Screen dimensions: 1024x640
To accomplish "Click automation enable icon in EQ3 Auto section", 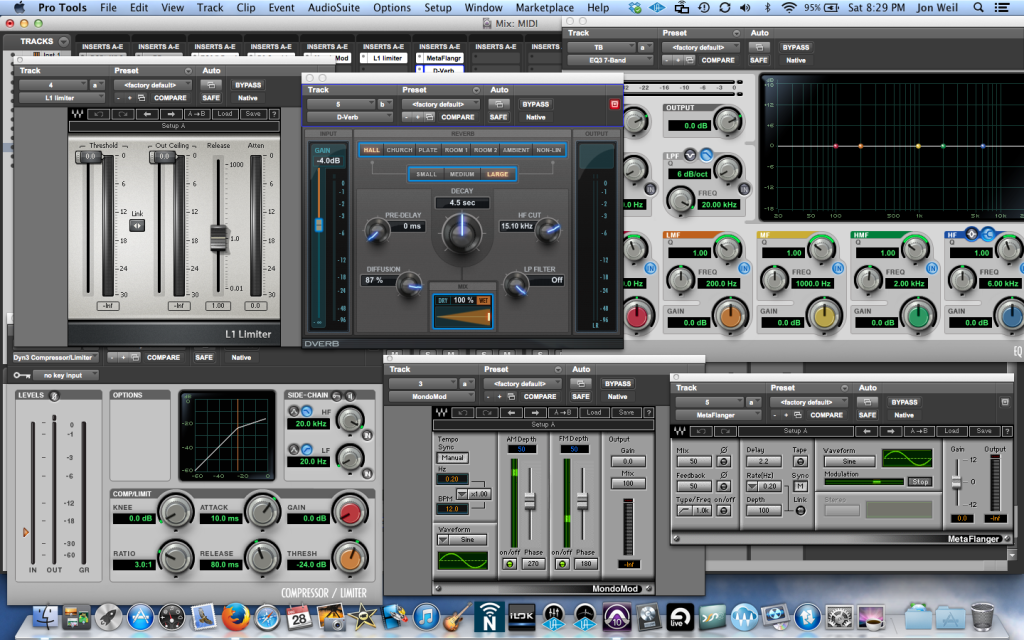I will click(759, 47).
